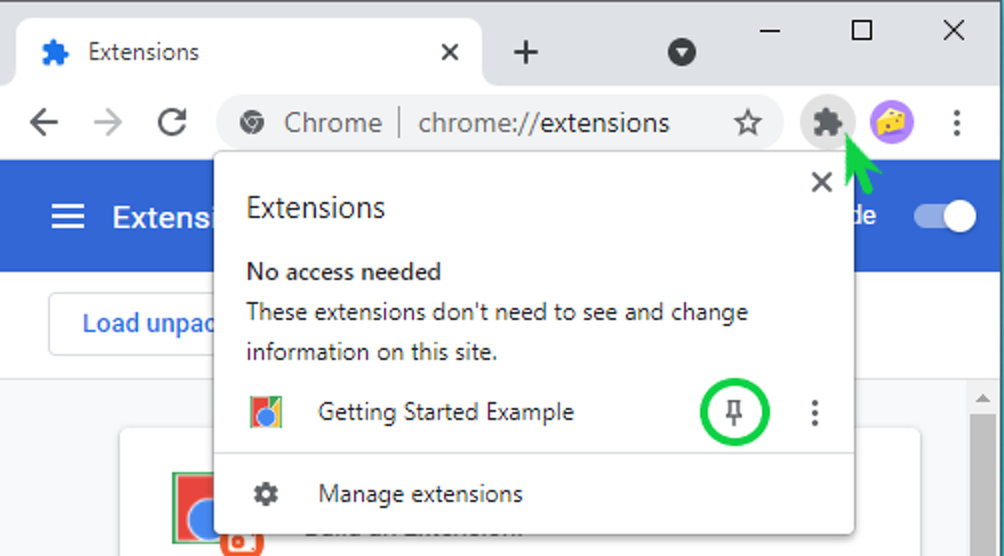Click the chrome://extensions address bar
The height and width of the screenshot is (556, 1004).
click(x=499, y=122)
